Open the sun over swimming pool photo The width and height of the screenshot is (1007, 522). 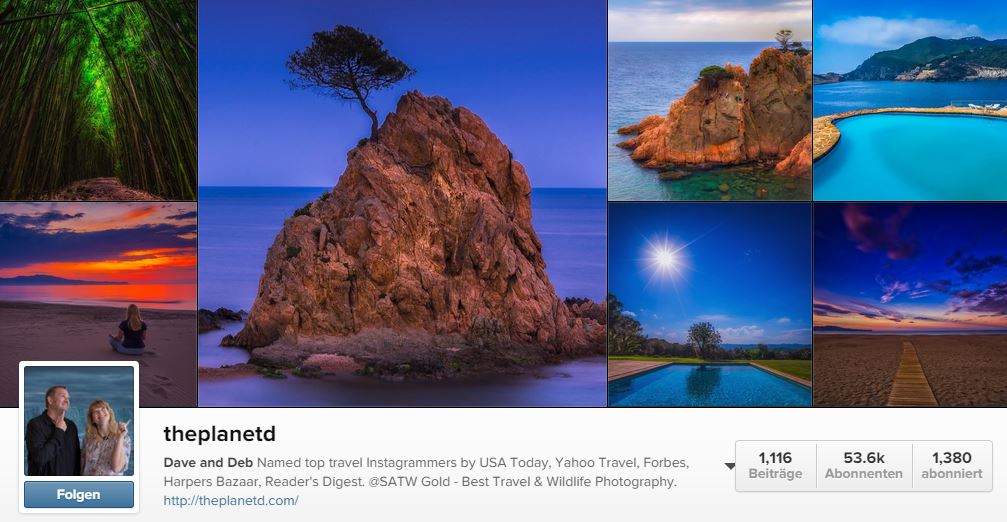710,304
